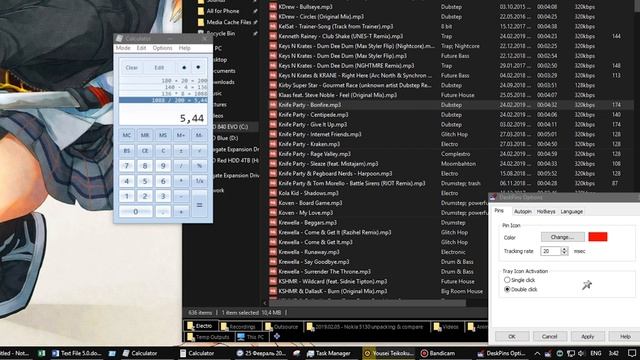The width and height of the screenshot is (640, 360).
Task: Click the percent key in Calculator
Action: pyautogui.click(x=199, y=166)
